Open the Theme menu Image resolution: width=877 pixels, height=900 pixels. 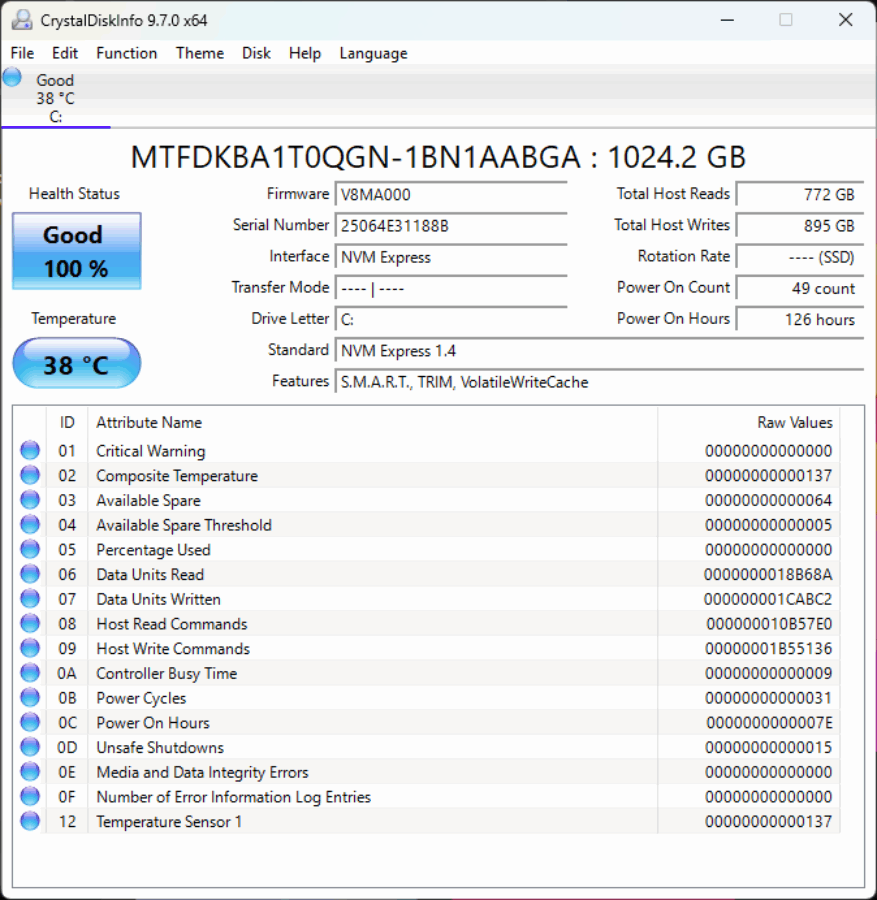[200, 53]
